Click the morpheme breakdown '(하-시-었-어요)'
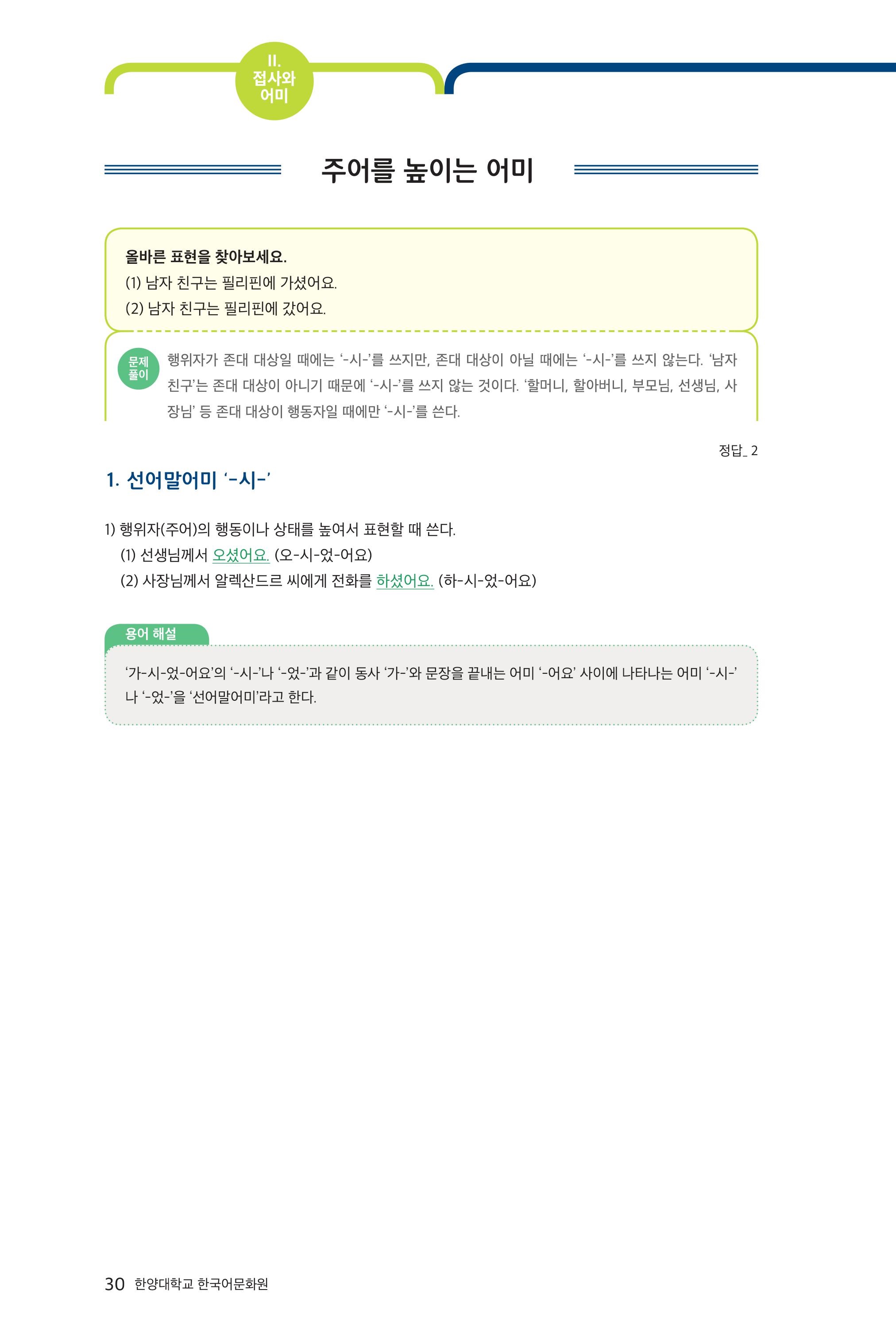This screenshot has width=896, height=1344. [487, 580]
